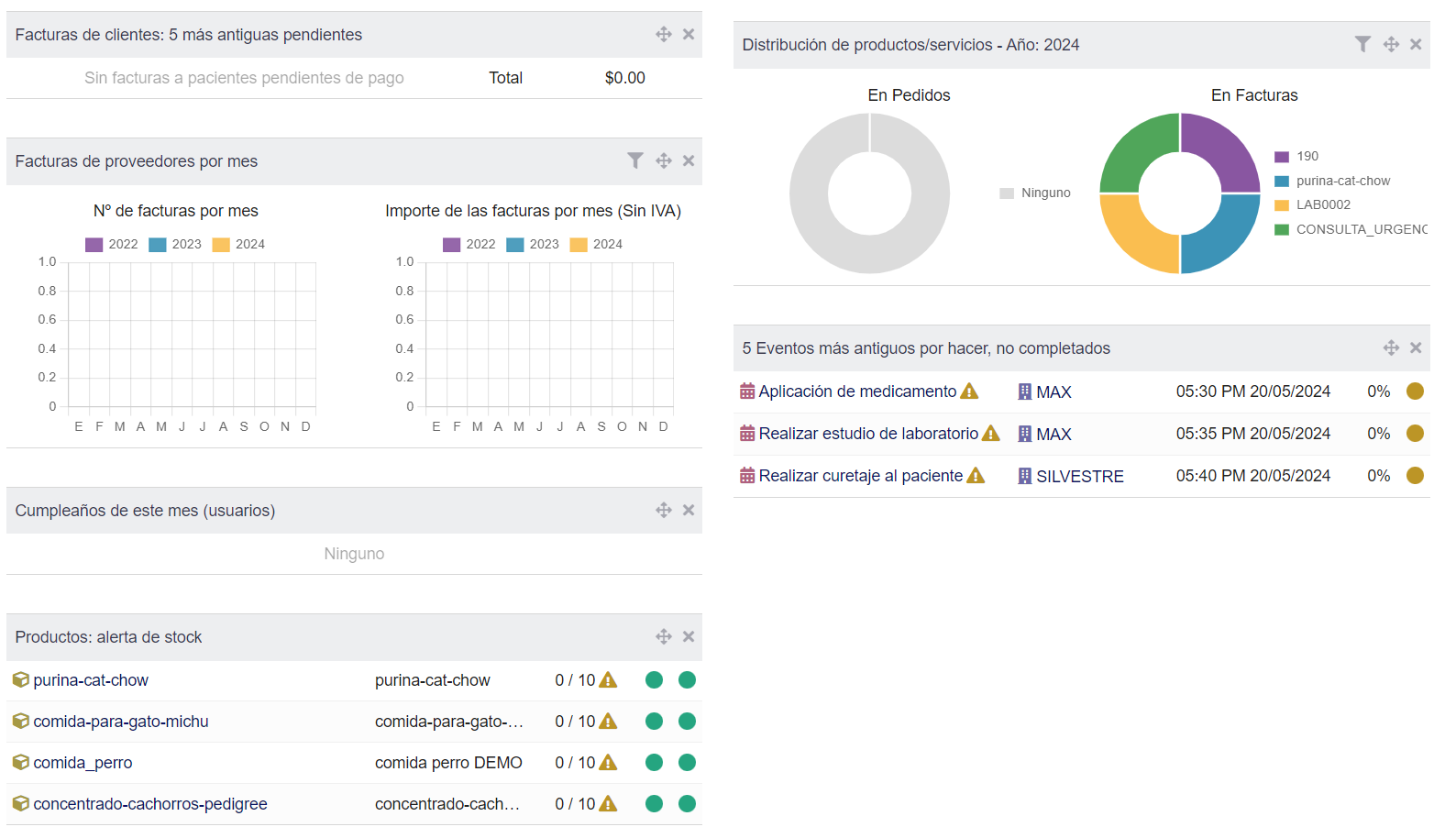Viewport: 1456px width, 838px height.
Task: Click green segment of En Facturas donut
Action: tap(1137, 149)
